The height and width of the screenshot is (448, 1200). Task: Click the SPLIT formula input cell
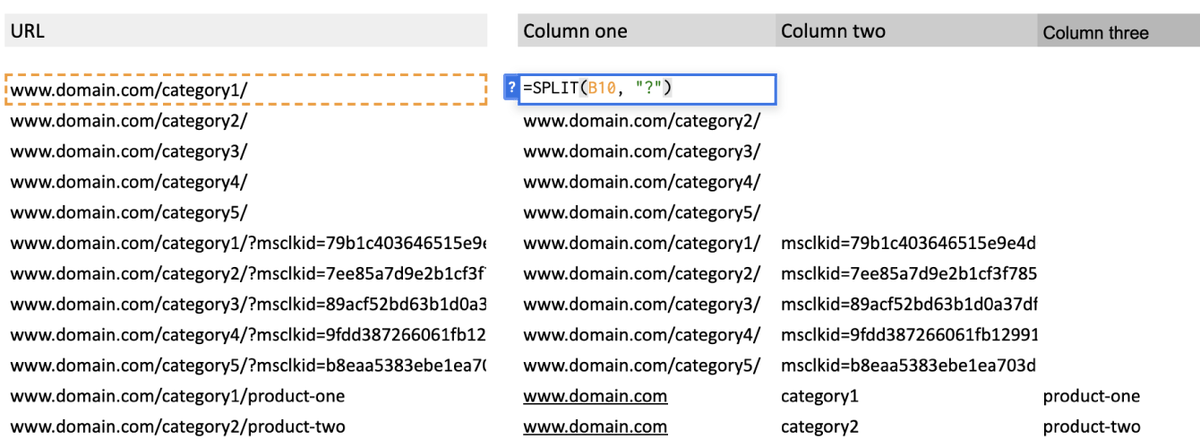(x=647, y=89)
